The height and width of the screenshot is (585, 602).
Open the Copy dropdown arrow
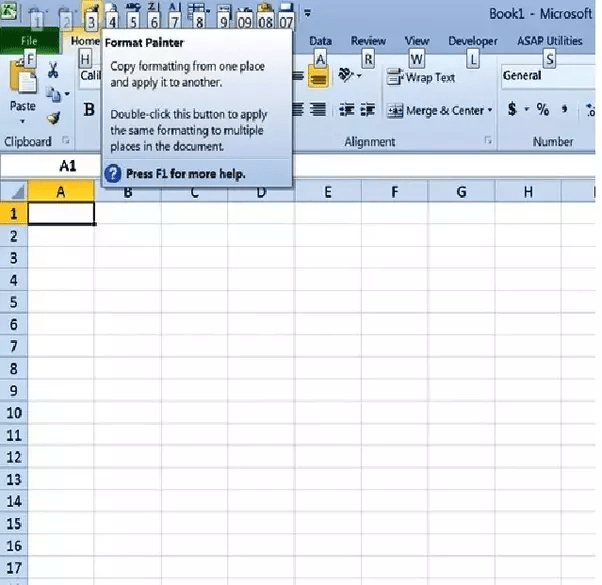pos(67,94)
